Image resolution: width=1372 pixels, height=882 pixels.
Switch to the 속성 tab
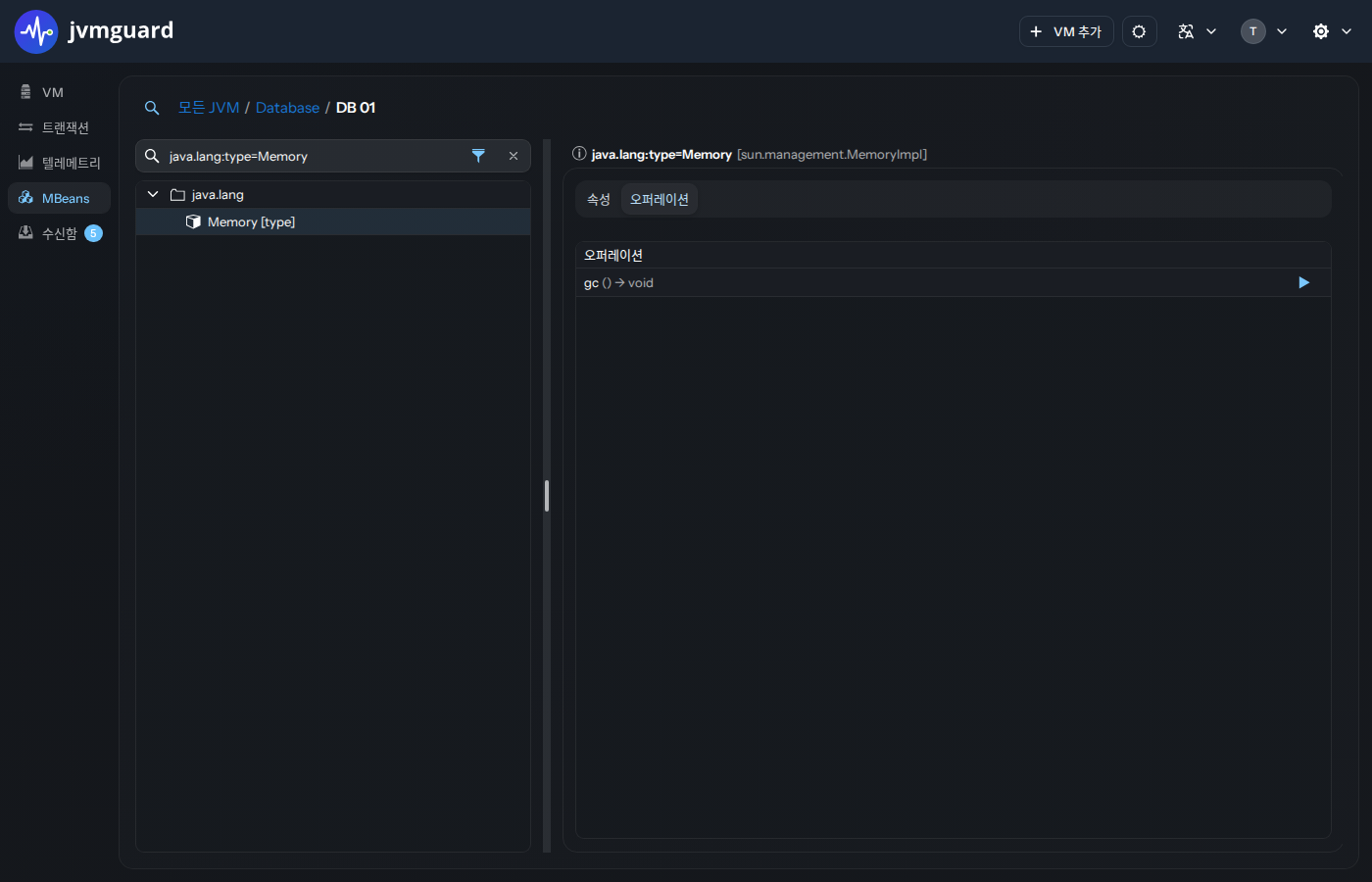pyautogui.click(x=599, y=200)
